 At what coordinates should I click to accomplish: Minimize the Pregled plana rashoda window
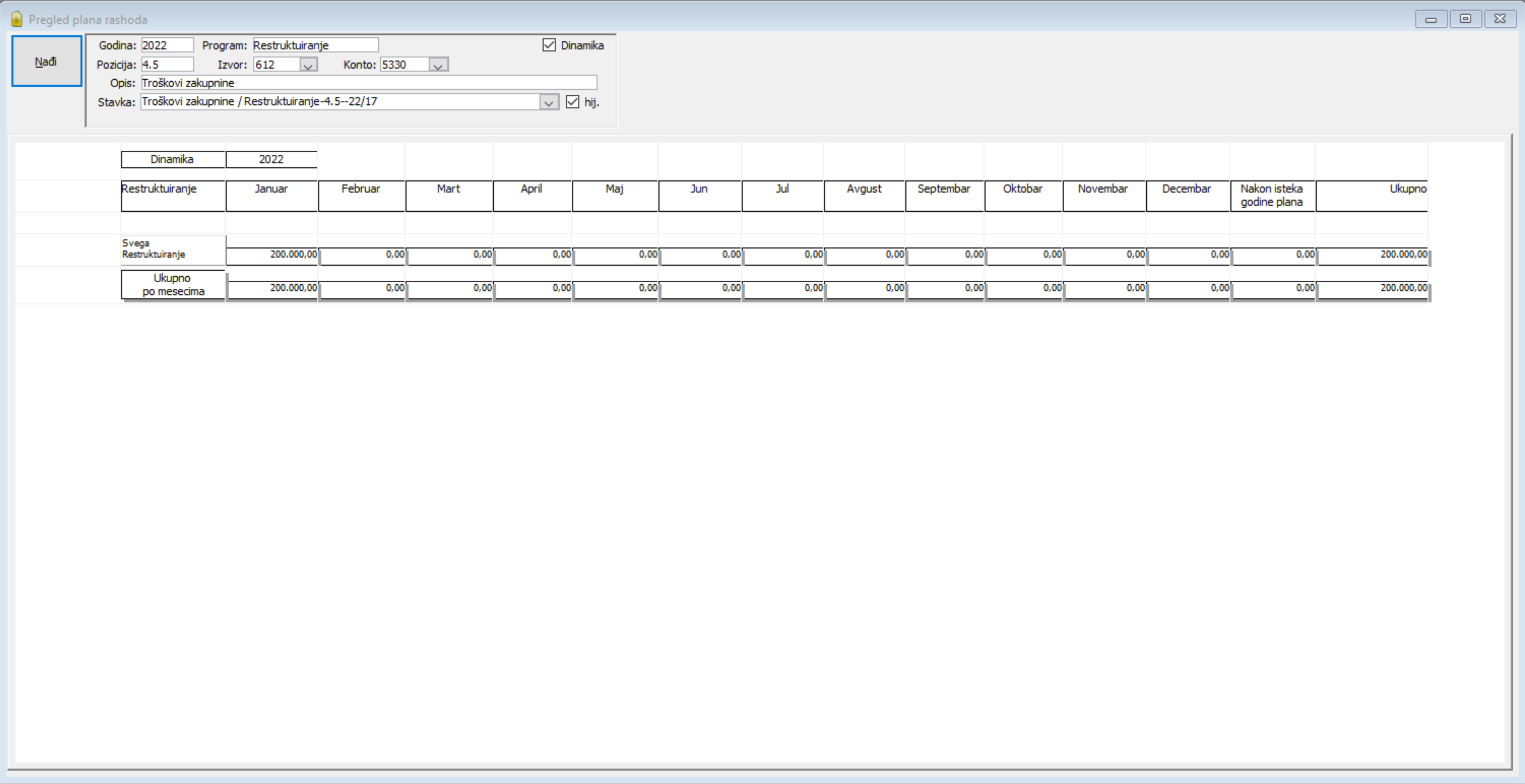point(1432,19)
